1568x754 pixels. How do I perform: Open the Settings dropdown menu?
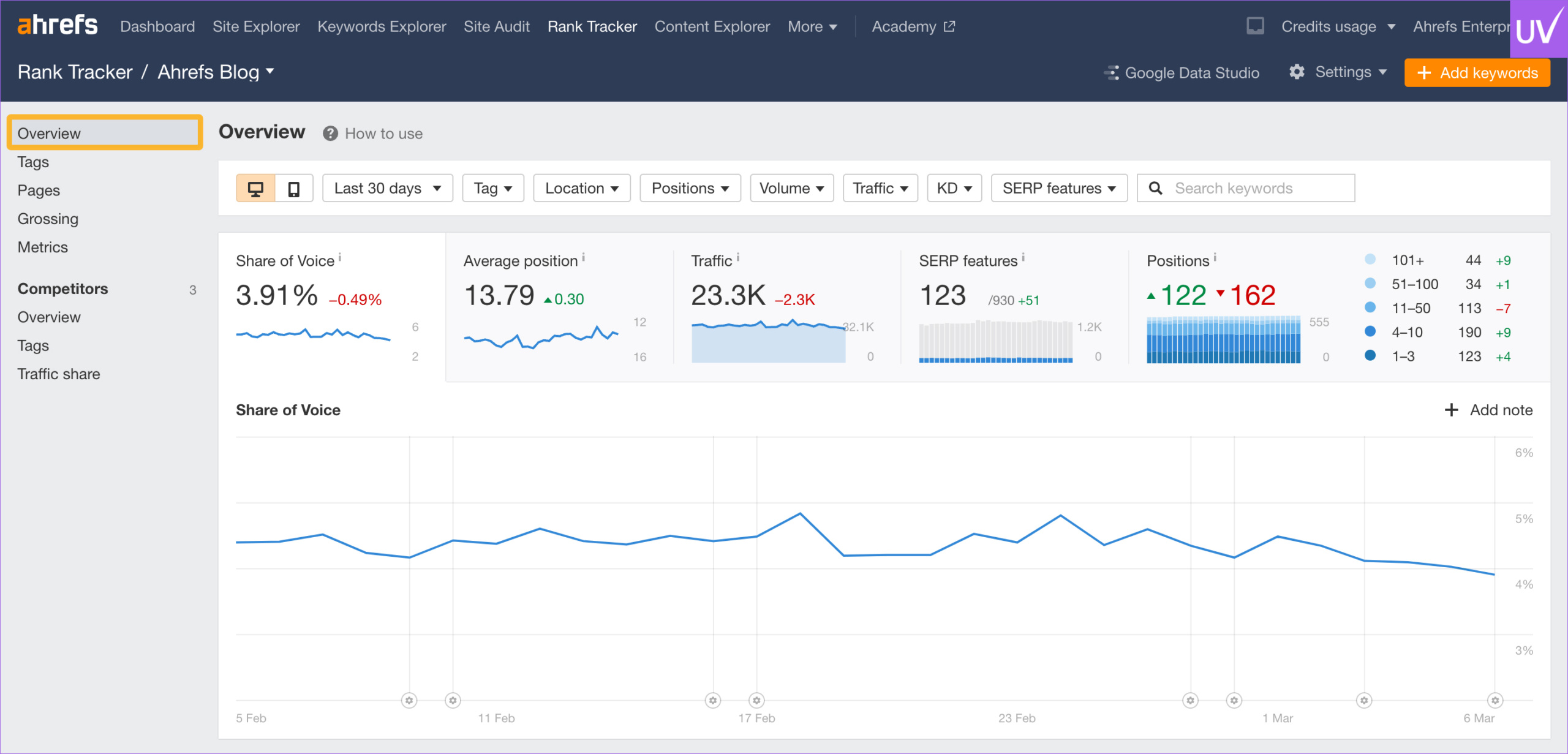click(x=1338, y=72)
